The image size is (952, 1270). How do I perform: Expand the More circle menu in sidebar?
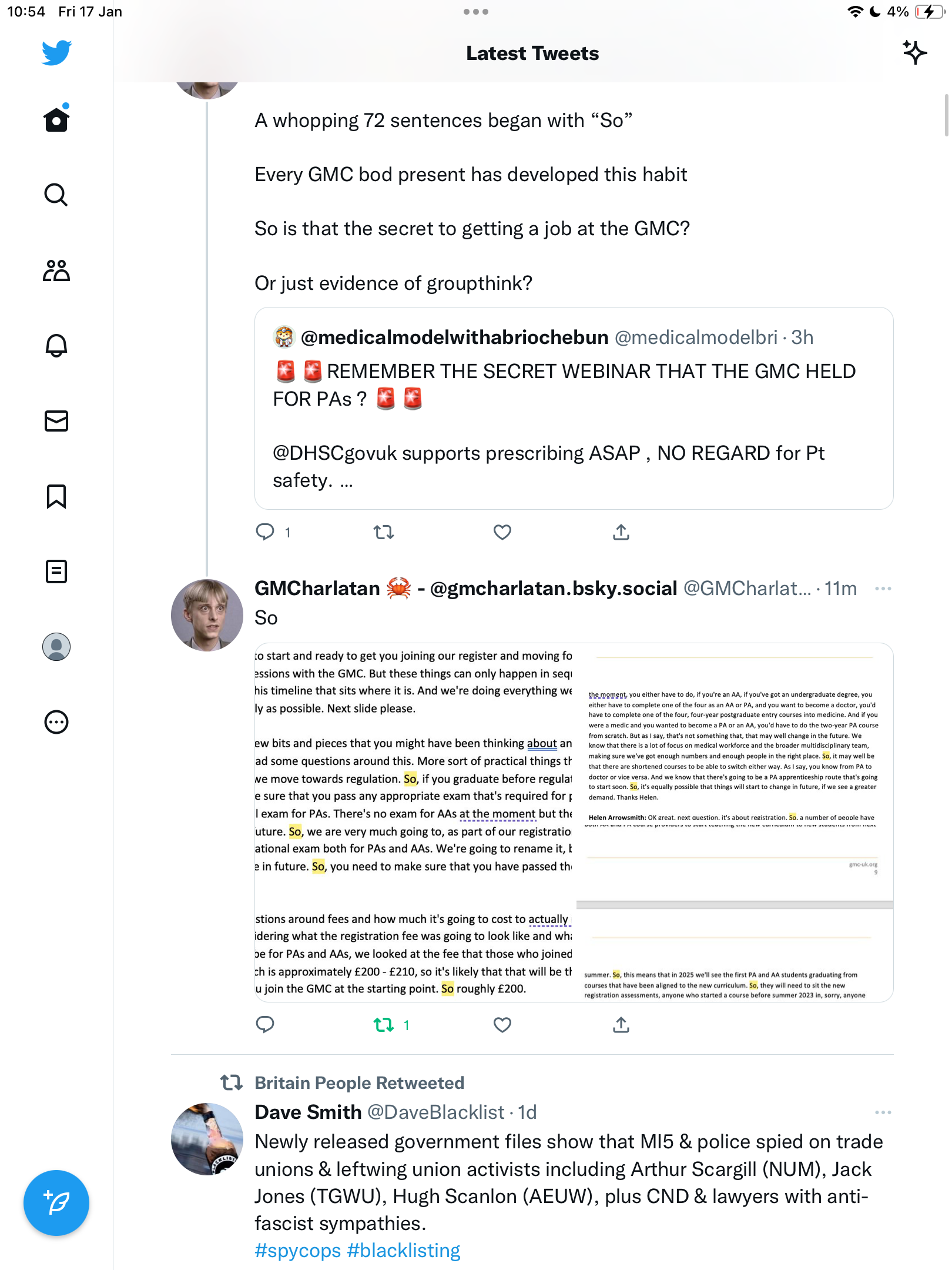click(x=56, y=722)
